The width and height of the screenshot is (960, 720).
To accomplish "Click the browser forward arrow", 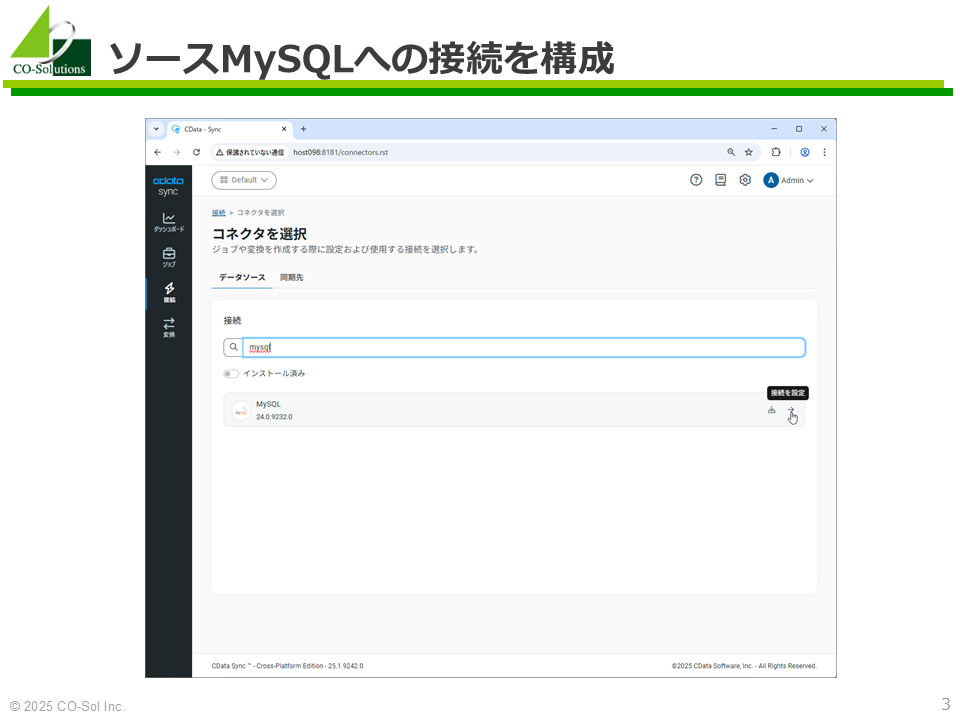I will pos(177,152).
